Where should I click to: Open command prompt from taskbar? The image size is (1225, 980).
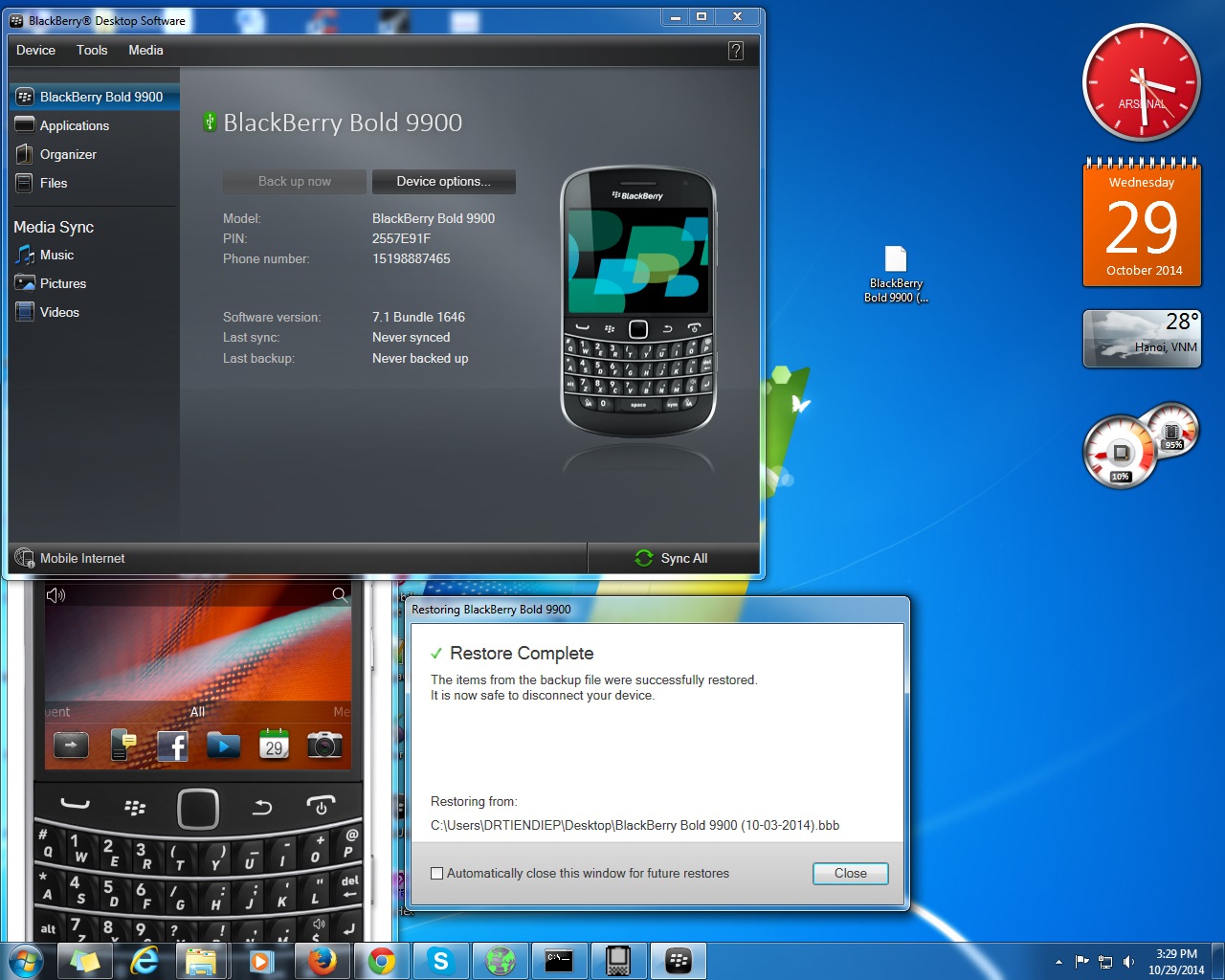click(x=559, y=961)
